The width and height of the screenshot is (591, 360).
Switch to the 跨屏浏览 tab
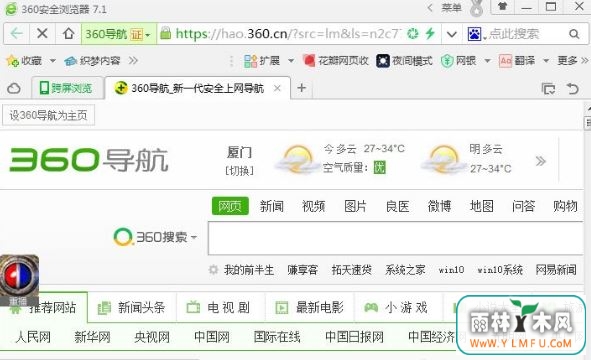(x=66, y=88)
